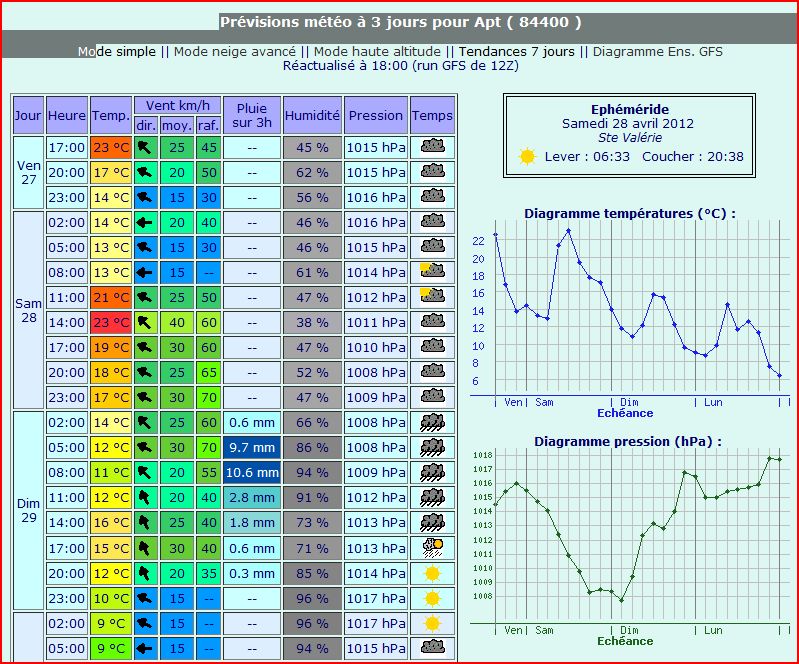Click the Diagramme pression (hPa) title
This screenshot has width=799, height=664.
pyautogui.click(x=628, y=441)
